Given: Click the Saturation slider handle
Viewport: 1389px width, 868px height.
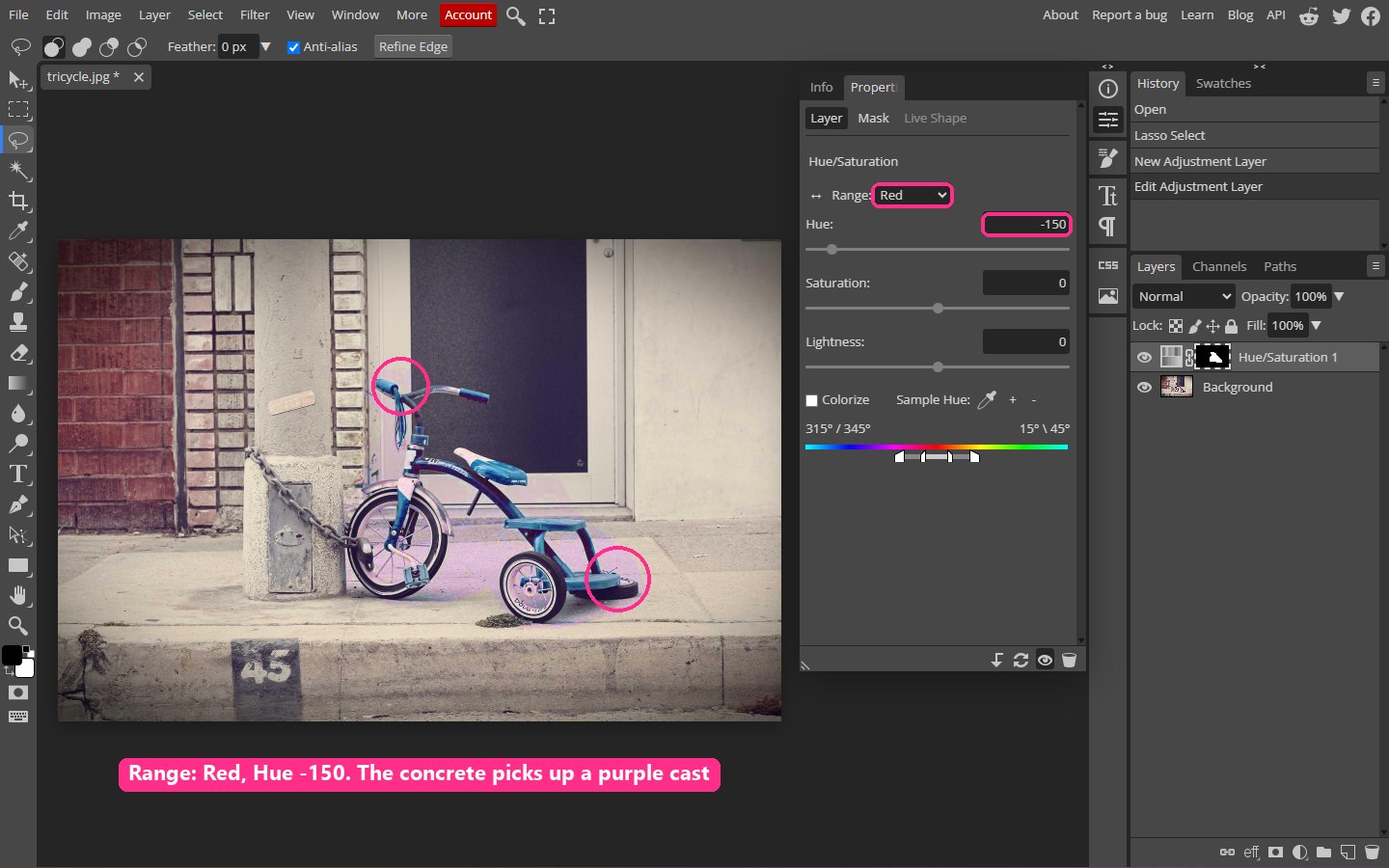Looking at the screenshot, I should coord(938,309).
